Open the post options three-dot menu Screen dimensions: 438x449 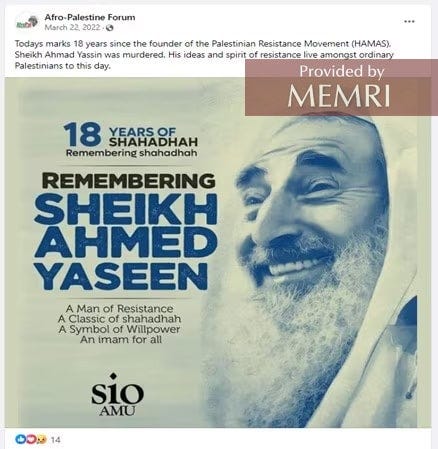409,22
